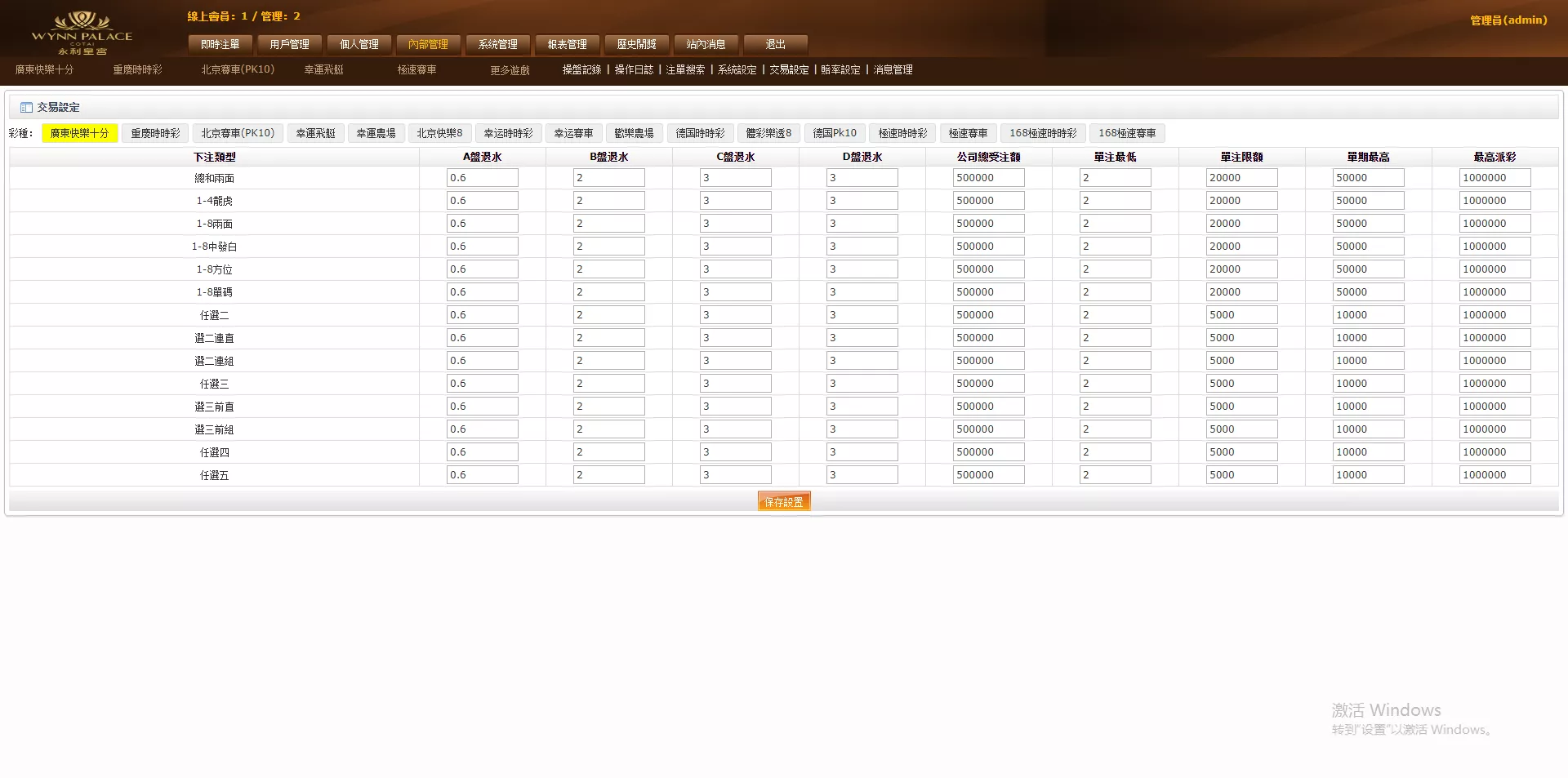This screenshot has height=778, width=1568.
Task: Click the Wynn Palace logo
Action: [x=82, y=31]
